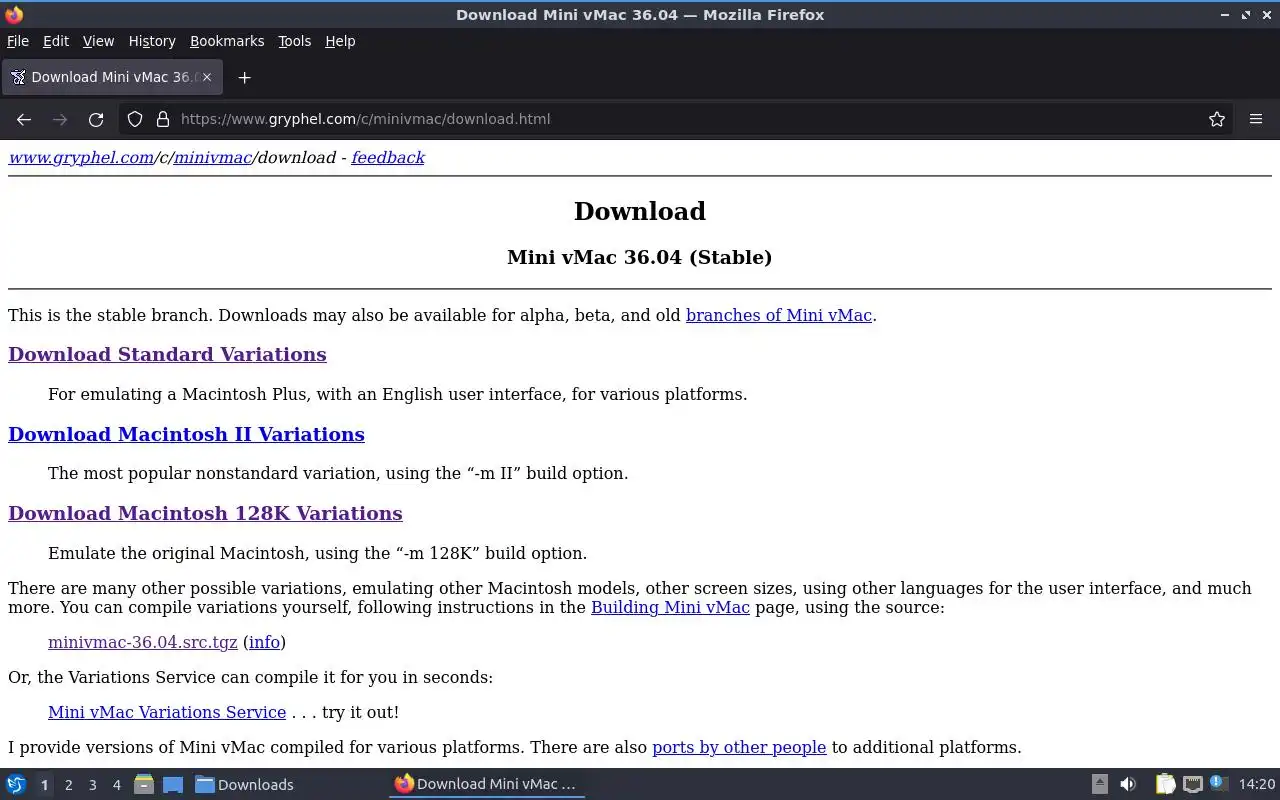Viewport: 1280px width, 800px height.
Task: Switch to virtual desktop 3
Action: (92, 785)
